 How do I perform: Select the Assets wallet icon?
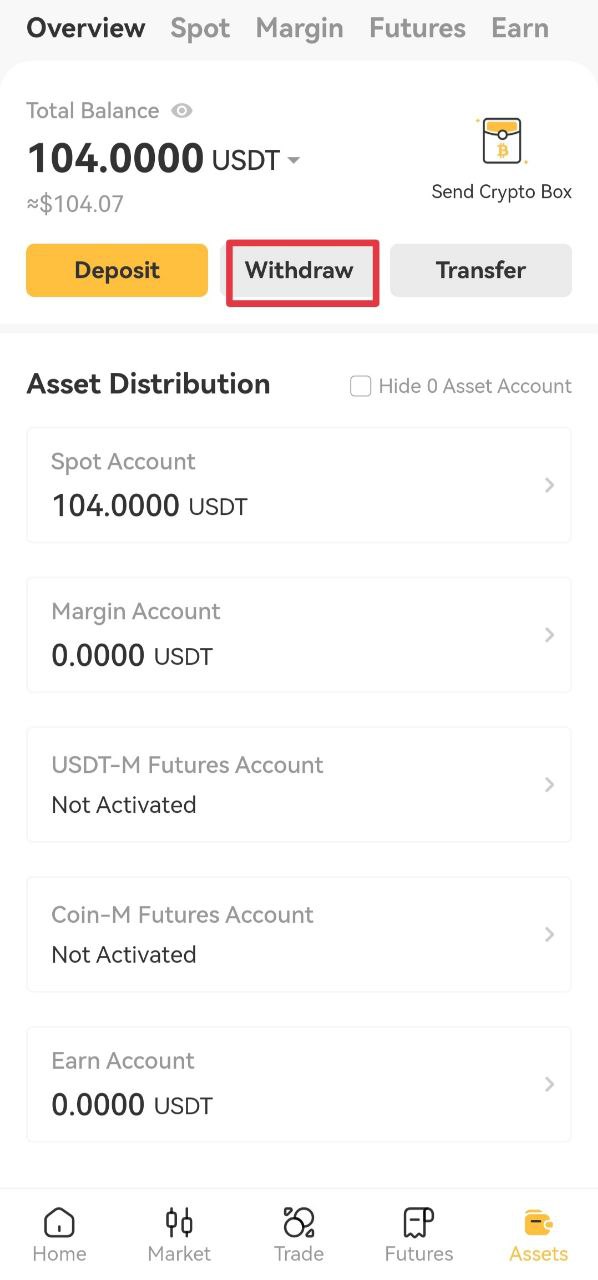point(539,1222)
